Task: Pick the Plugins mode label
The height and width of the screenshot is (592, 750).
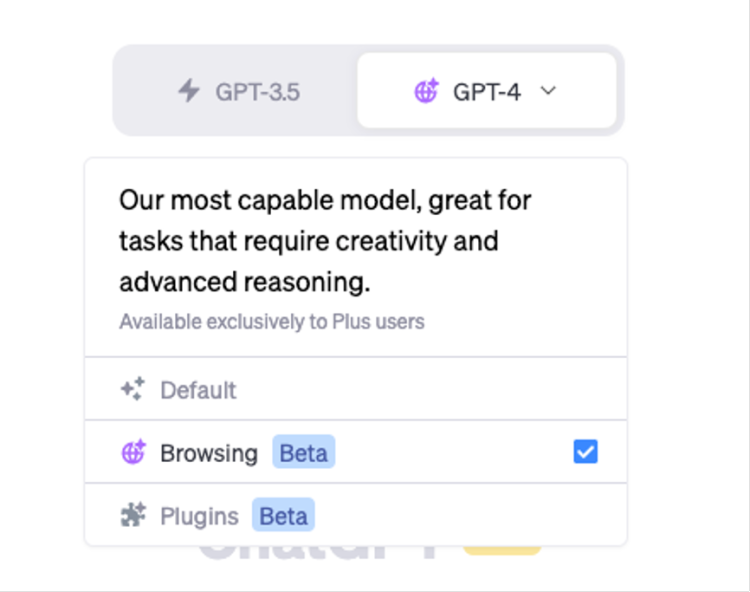Action: tap(199, 516)
